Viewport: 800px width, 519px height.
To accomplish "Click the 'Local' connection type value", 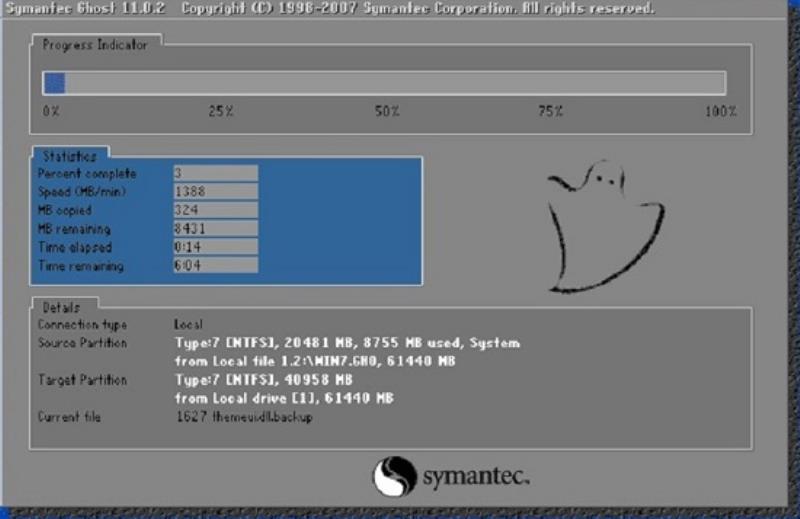I will point(188,325).
